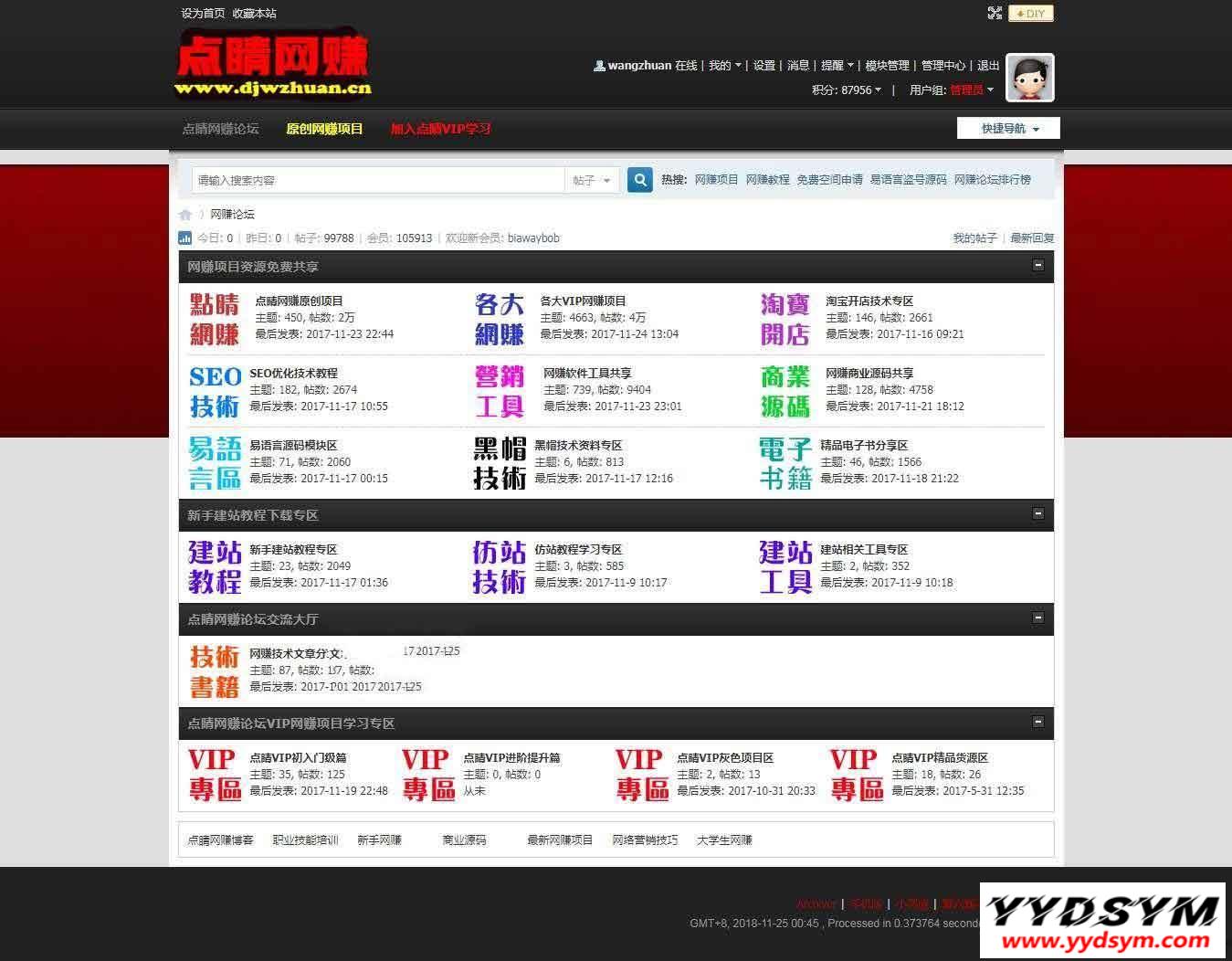The image size is (1232, 961).
Task: Open the 各大VIP网赚项目 board title
Action: click(x=583, y=301)
